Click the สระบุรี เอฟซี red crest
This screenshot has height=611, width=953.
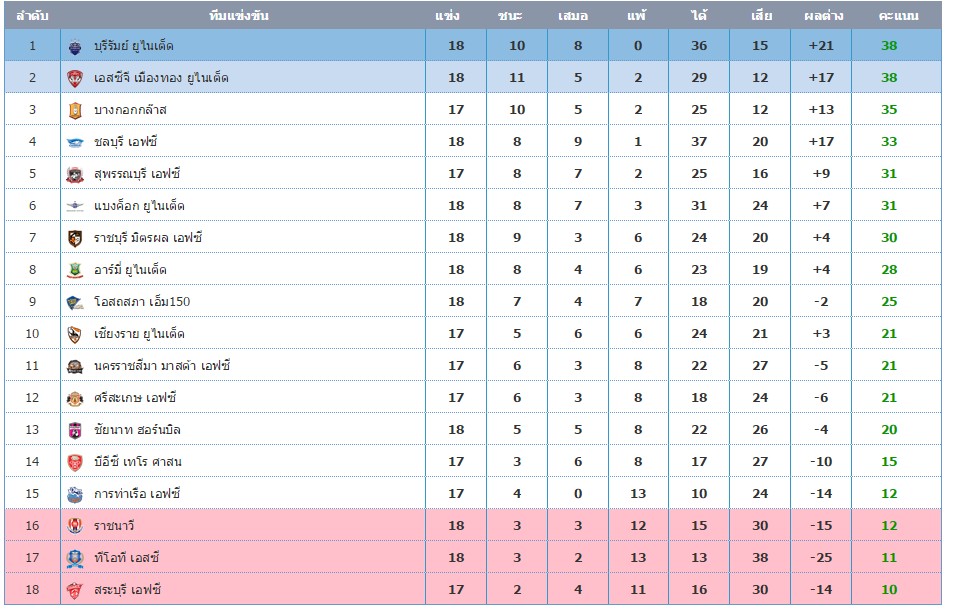[x=75, y=590]
